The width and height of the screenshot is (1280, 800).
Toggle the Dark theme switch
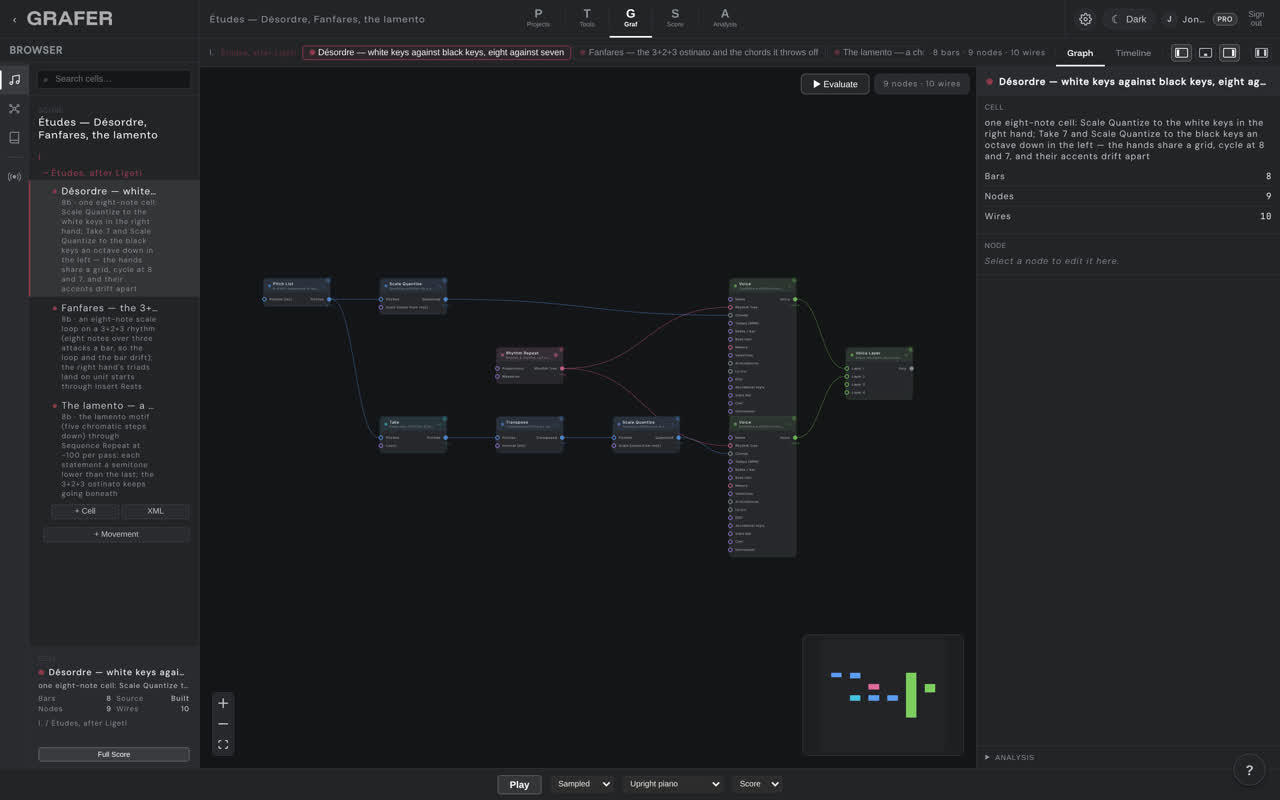click(x=1129, y=19)
